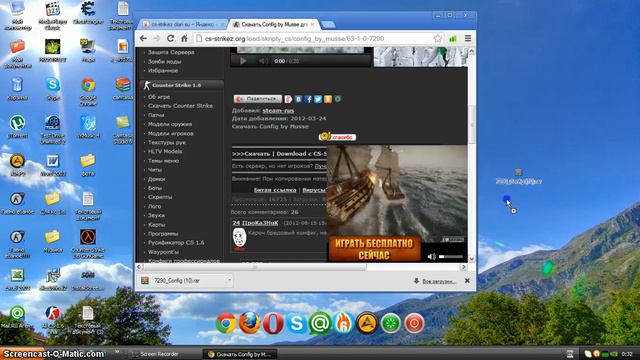Select the Скачать Config by Musse tab

coord(273,24)
